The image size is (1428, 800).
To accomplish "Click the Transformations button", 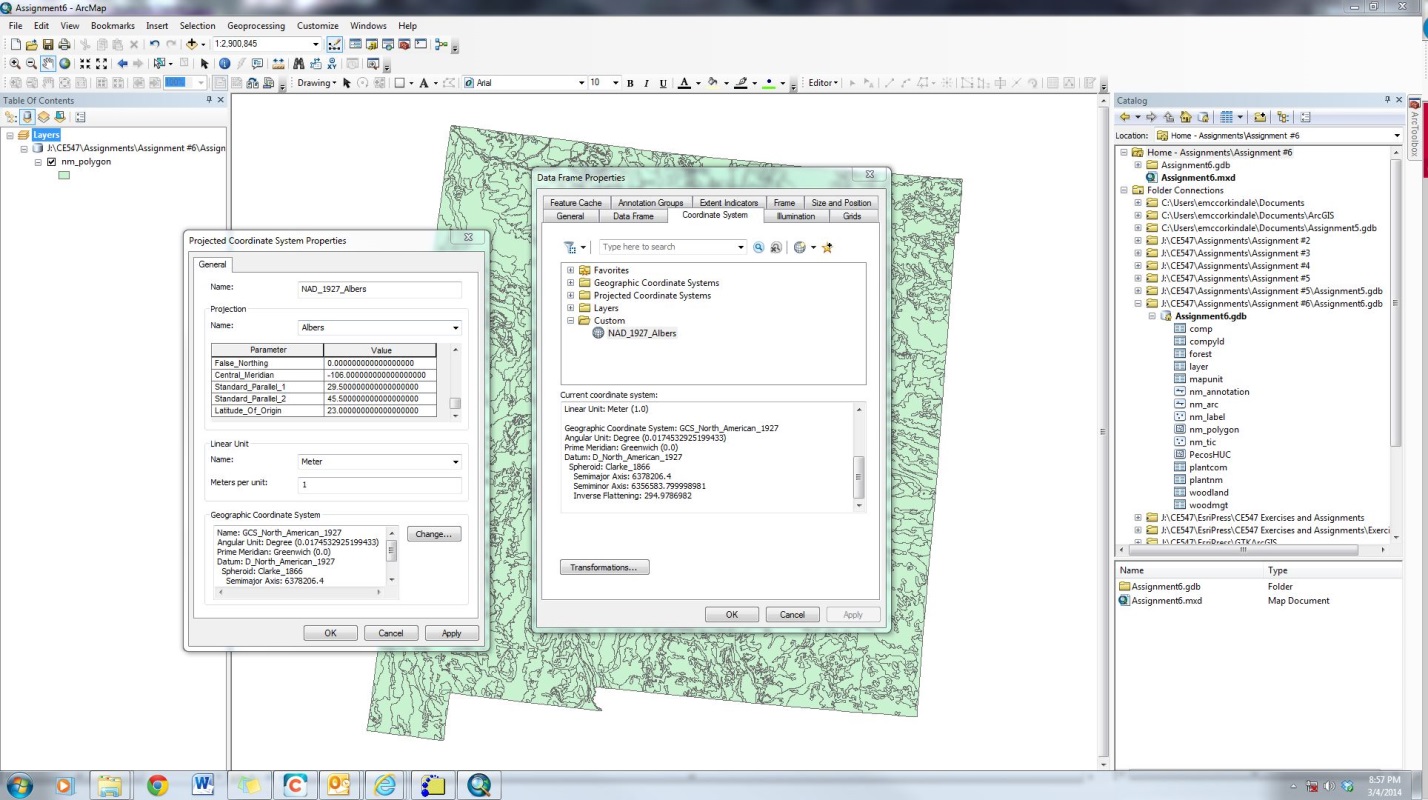I will [604, 567].
